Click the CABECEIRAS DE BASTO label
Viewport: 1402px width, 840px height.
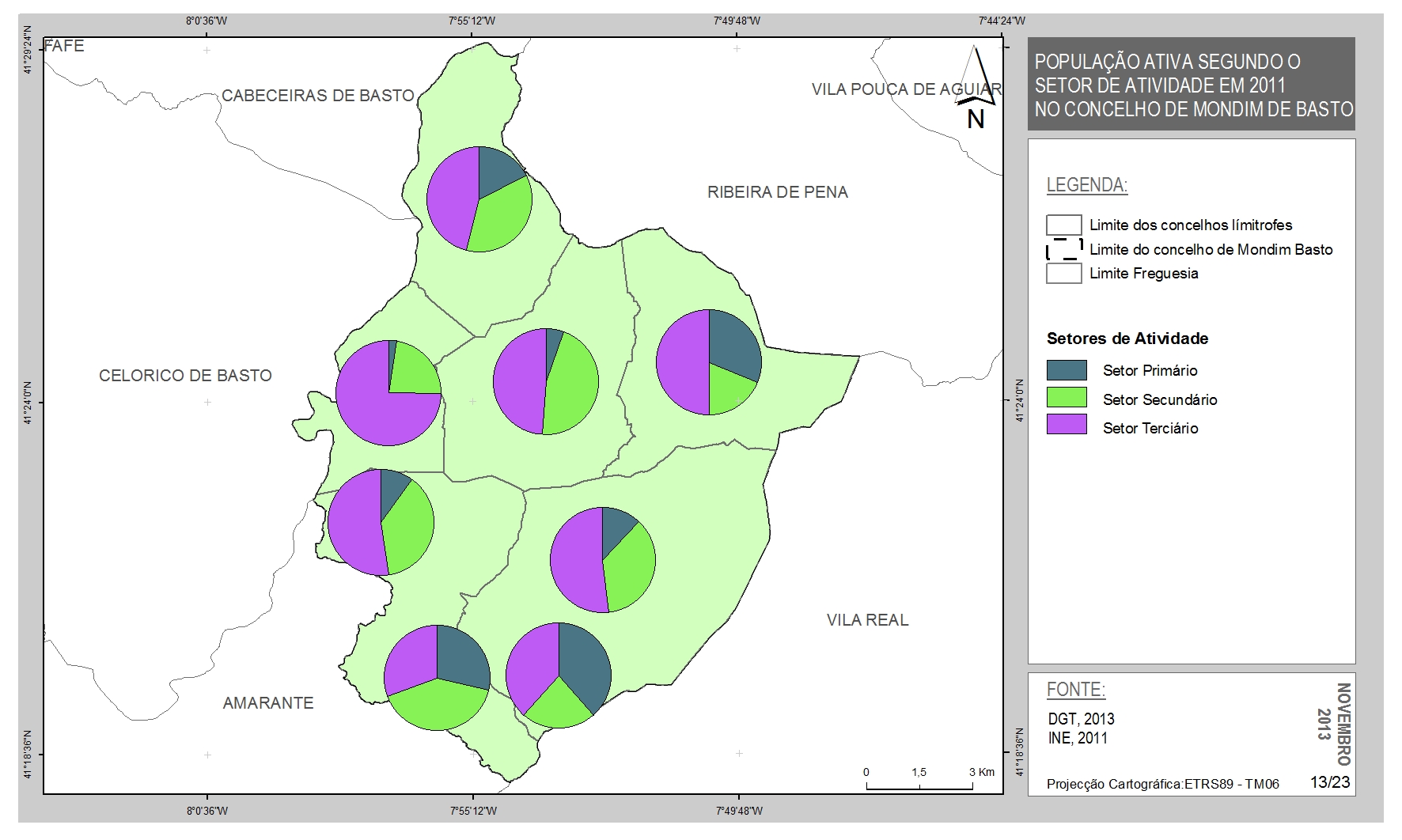pos(317,96)
